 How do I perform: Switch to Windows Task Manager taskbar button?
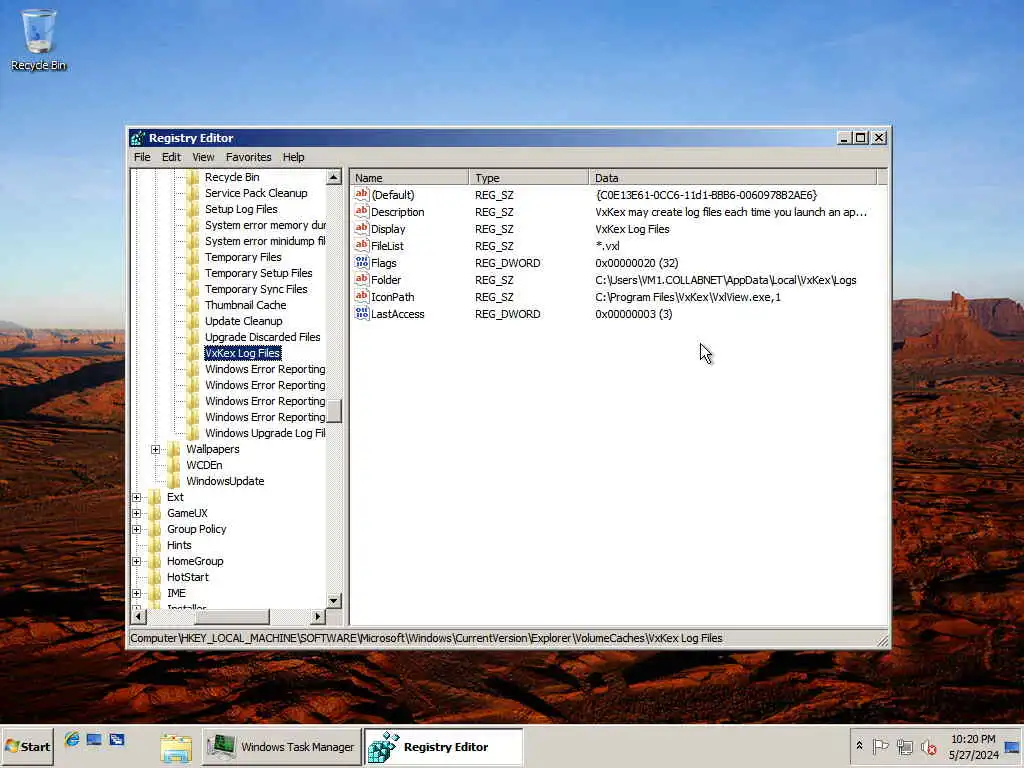tap(281, 747)
